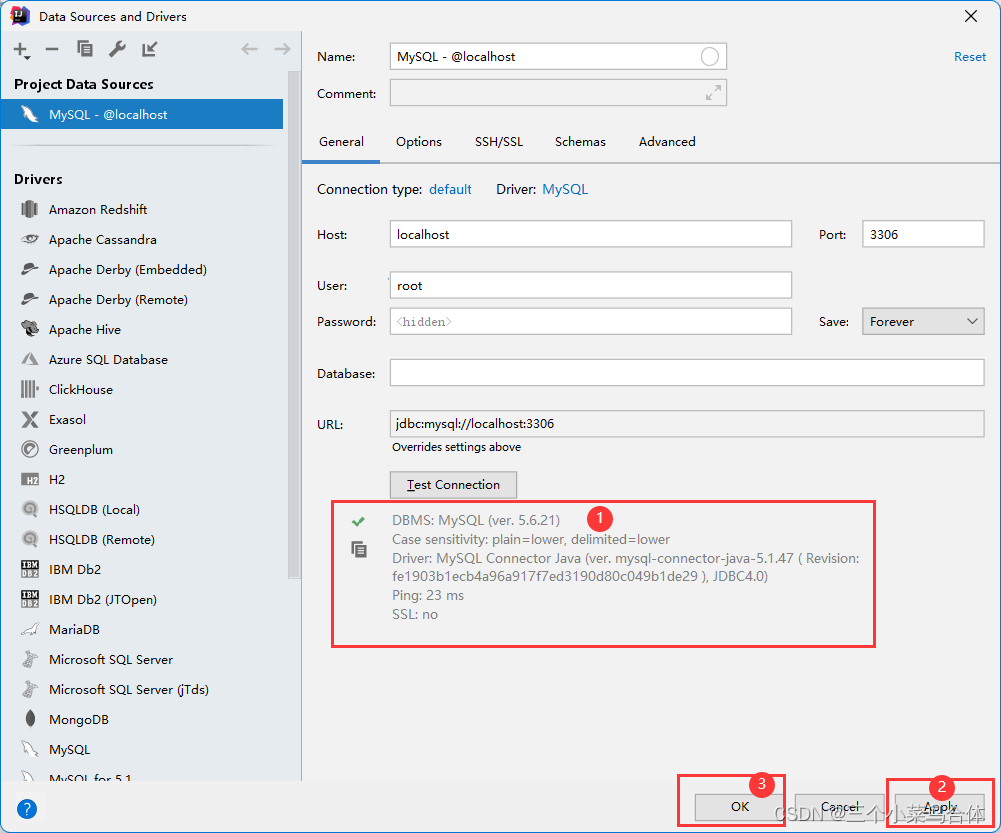1001x833 pixels.
Task: Choose Apache Cassandra driver
Action: pos(102,239)
